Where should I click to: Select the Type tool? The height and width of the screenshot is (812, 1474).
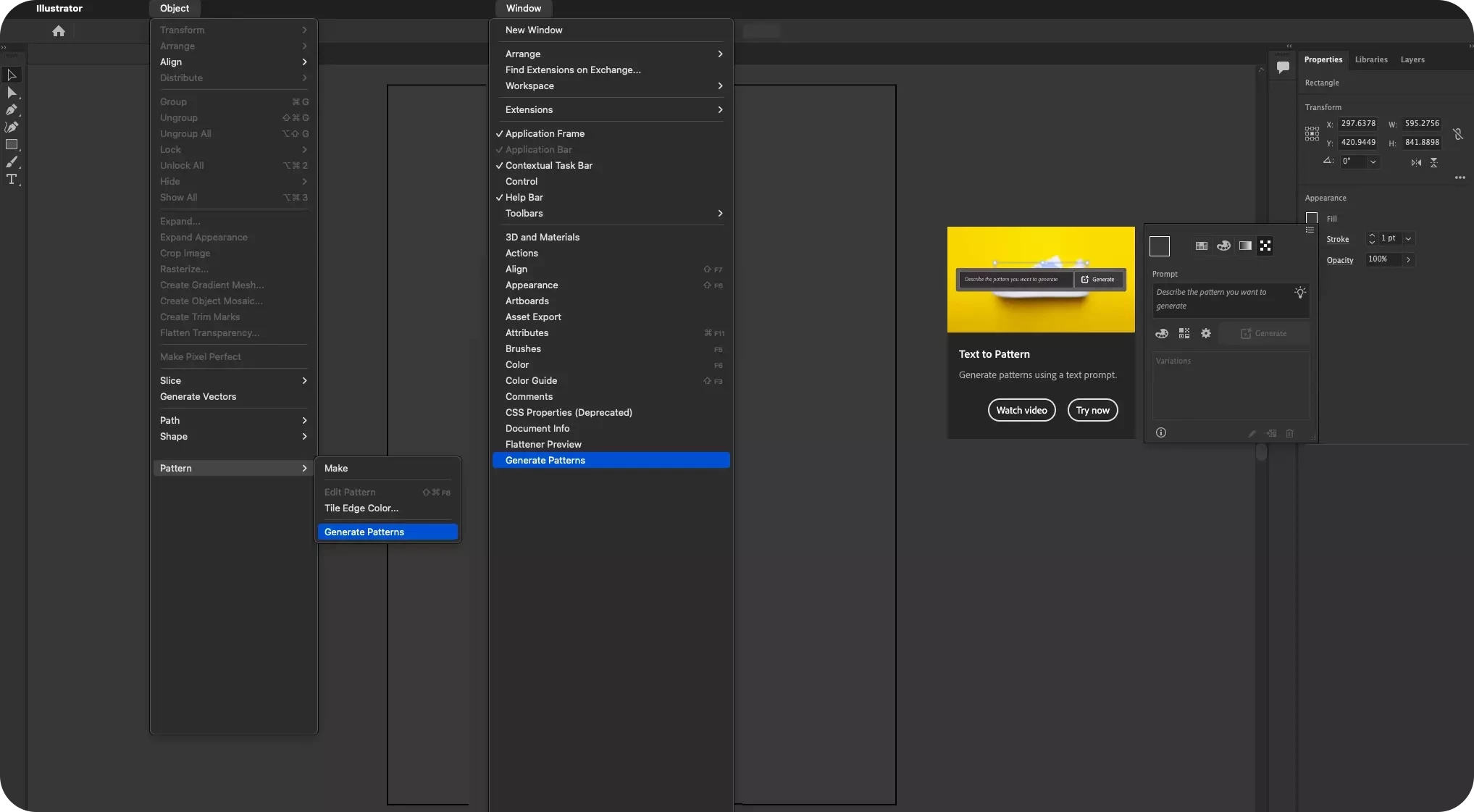pyautogui.click(x=12, y=180)
